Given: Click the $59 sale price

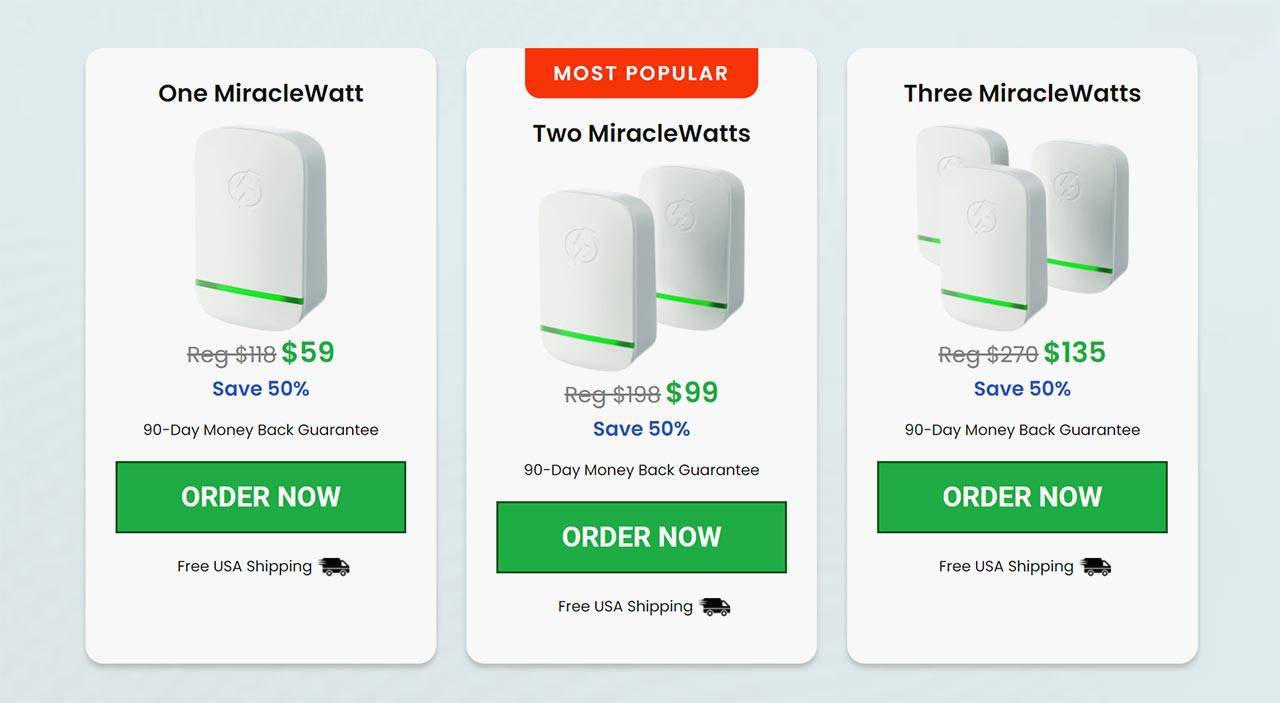Looking at the screenshot, I should pos(308,353).
